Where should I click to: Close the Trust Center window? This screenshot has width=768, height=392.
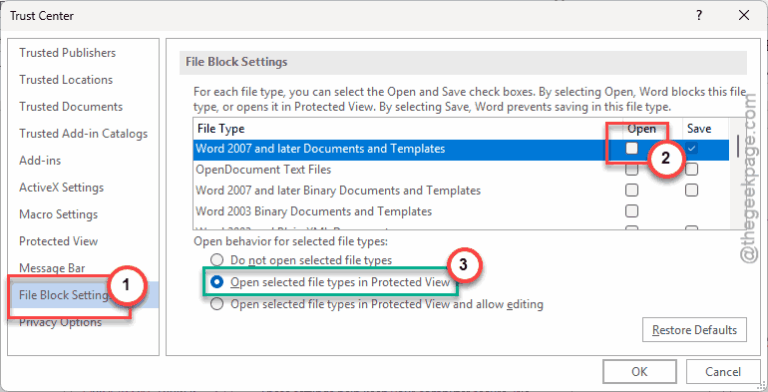click(x=744, y=16)
